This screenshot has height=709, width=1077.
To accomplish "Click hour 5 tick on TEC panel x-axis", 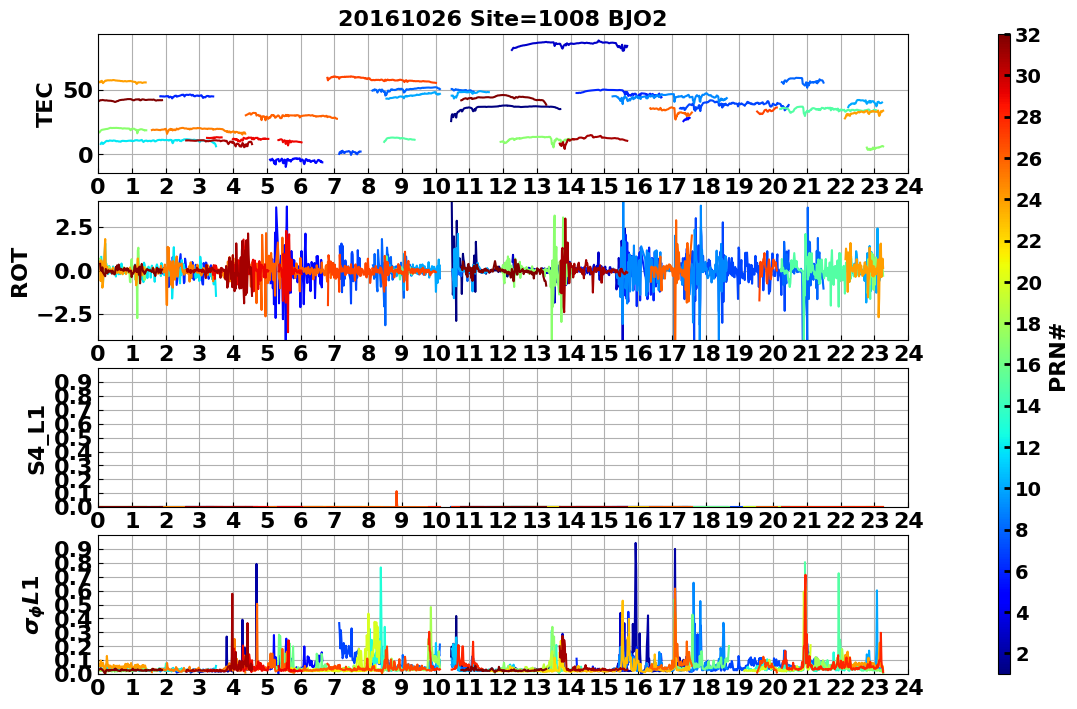I will tap(267, 186).
